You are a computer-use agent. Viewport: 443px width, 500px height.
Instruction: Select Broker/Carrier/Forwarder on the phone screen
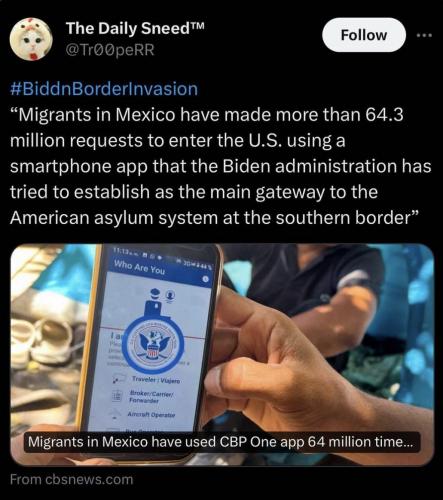click(151, 397)
